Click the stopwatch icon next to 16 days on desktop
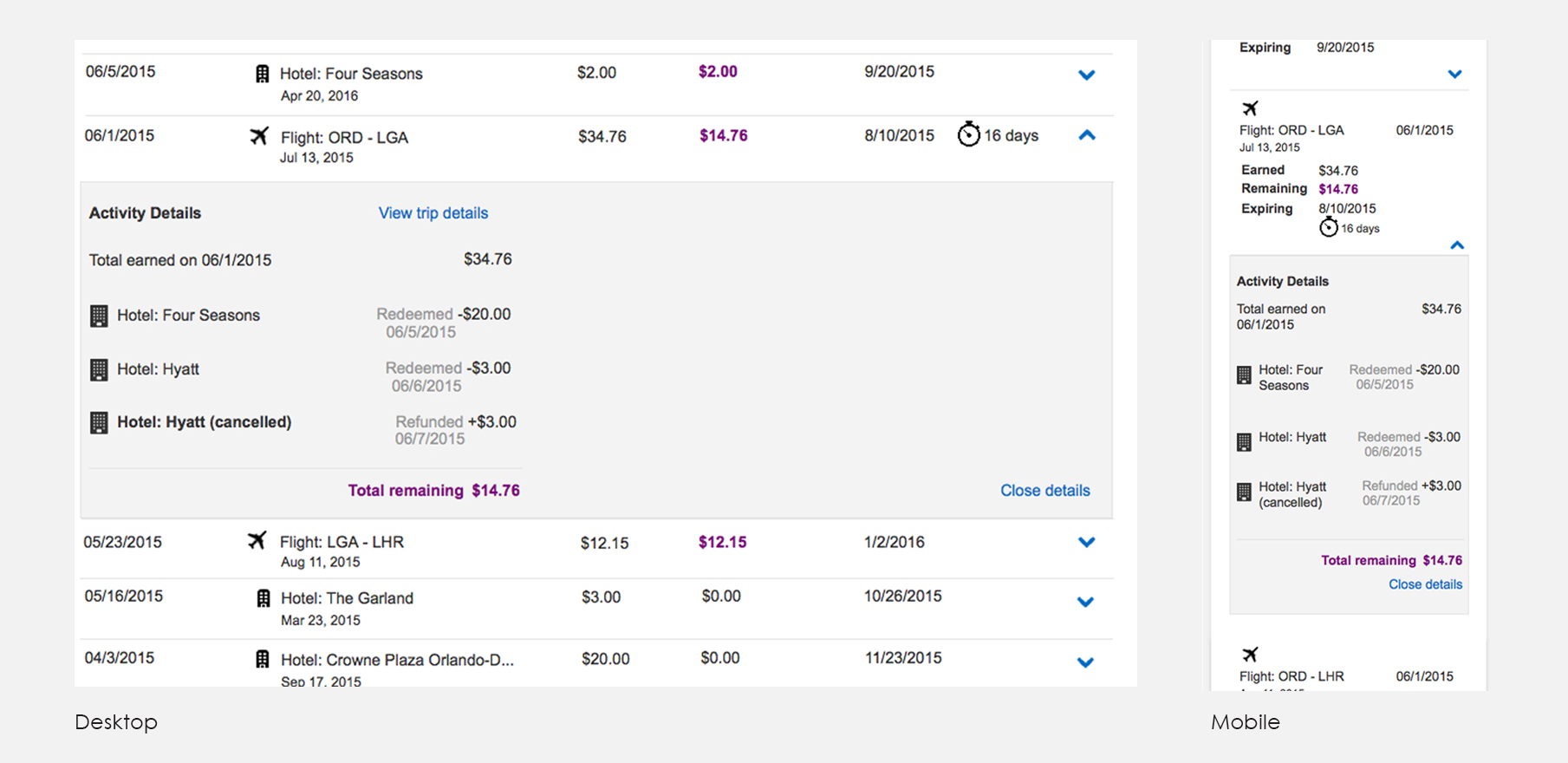Screen dimensions: 1568x763 tap(968, 134)
